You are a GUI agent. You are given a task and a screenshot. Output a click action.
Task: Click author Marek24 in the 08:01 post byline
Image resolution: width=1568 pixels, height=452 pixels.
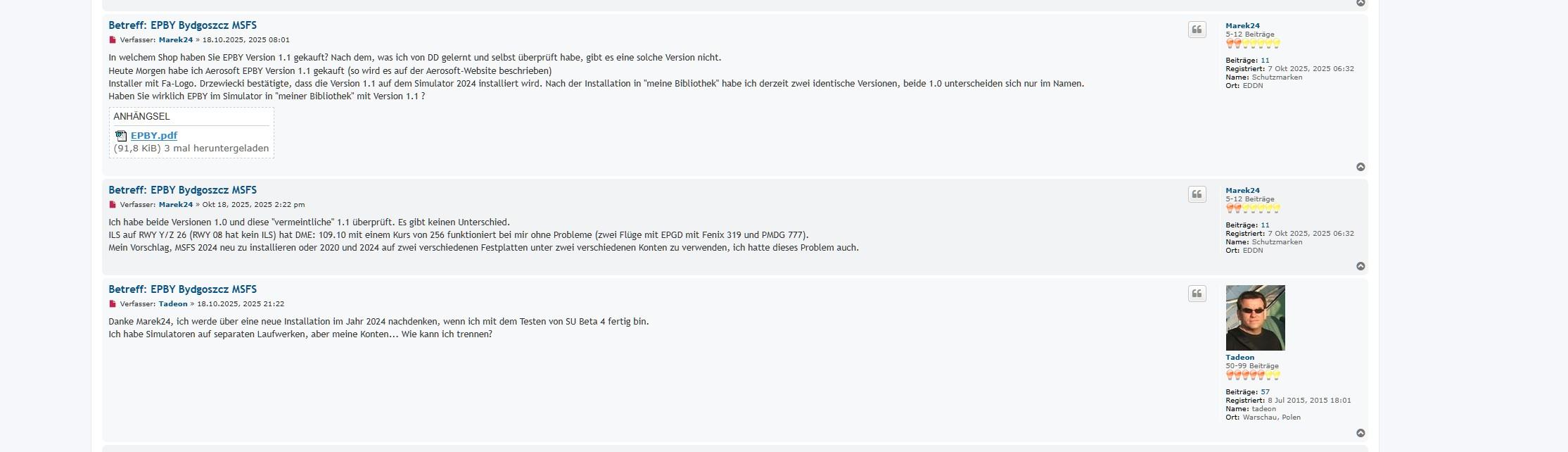pos(175,40)
